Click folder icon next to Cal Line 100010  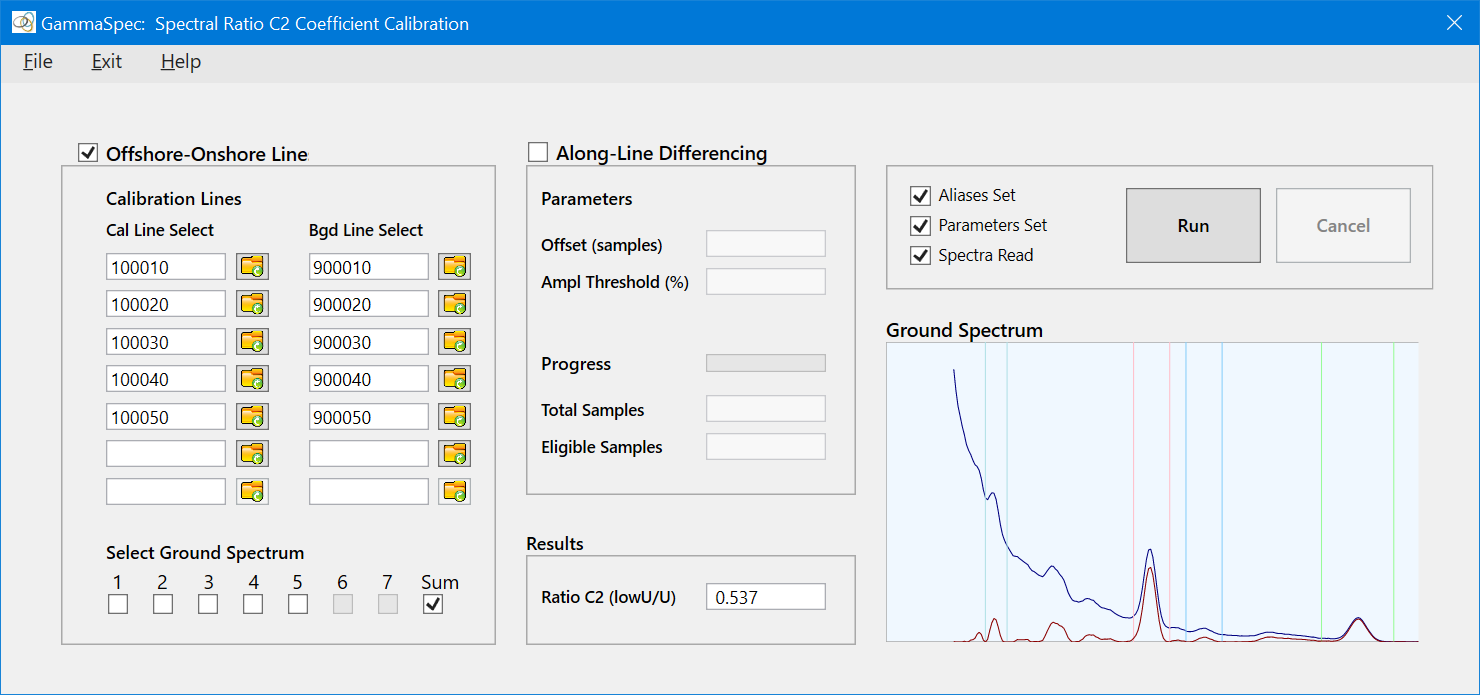point(252,266)
